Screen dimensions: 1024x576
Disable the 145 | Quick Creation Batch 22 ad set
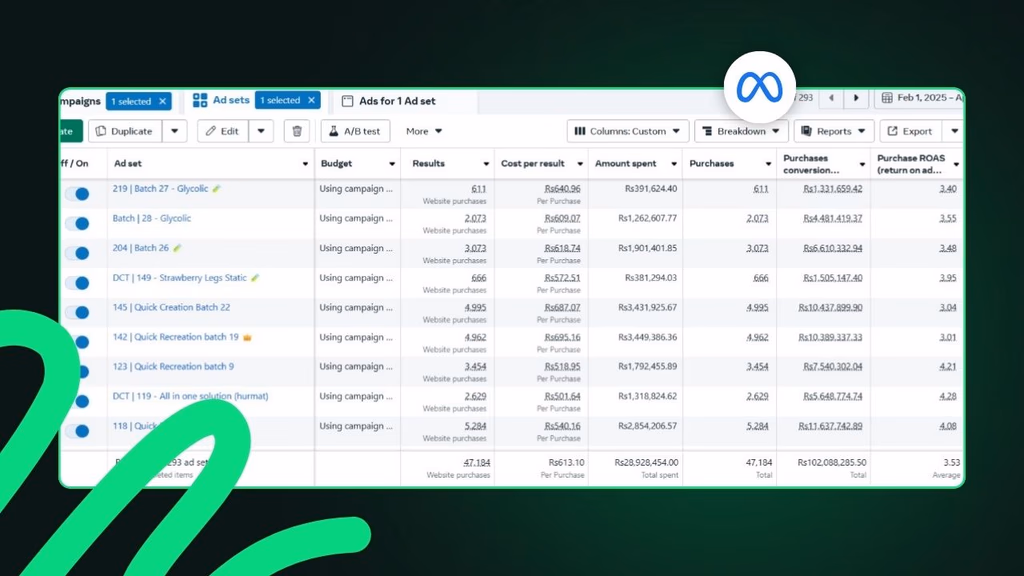[x=77, y=313]
